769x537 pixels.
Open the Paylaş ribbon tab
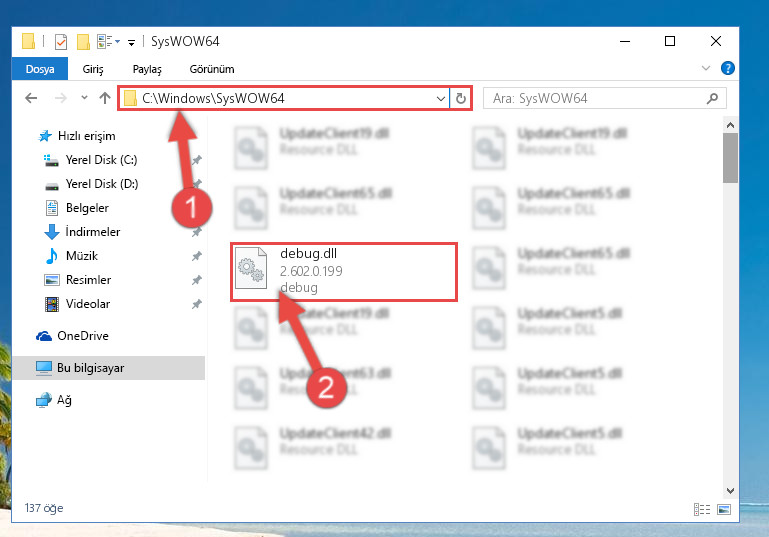point(147,69)
